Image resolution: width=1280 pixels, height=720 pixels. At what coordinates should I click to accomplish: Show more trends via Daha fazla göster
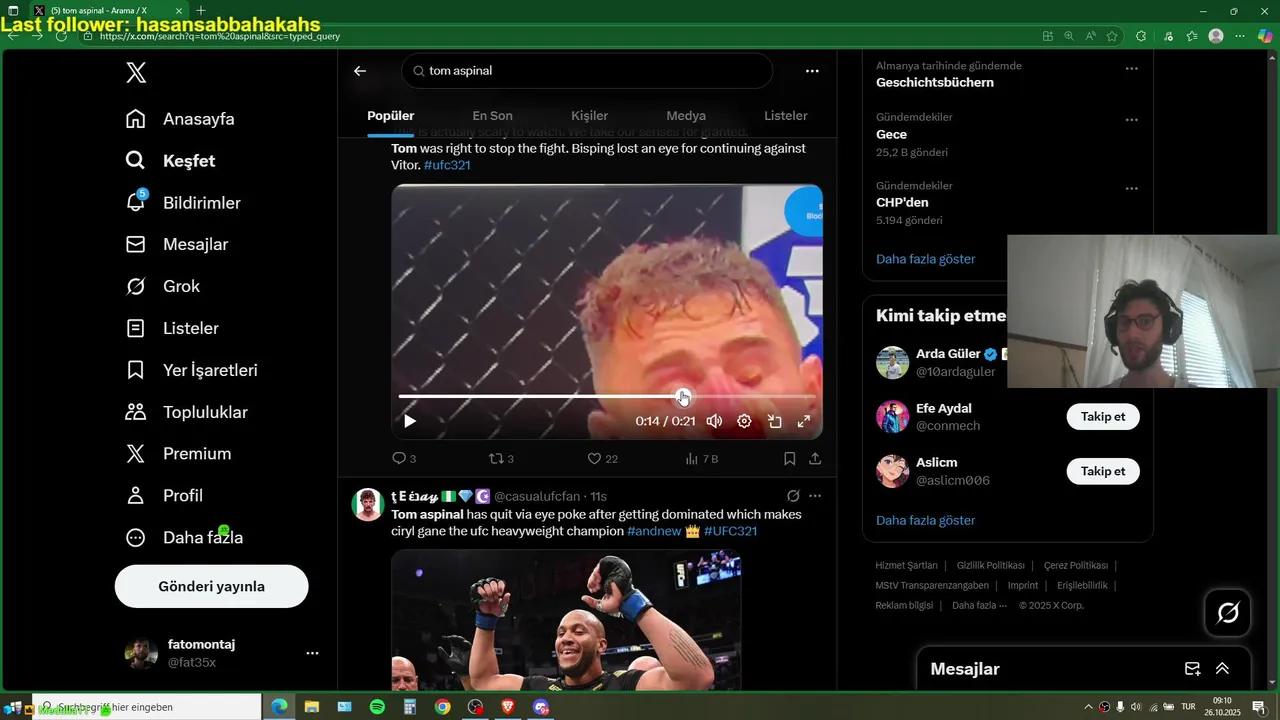pos(925,259)
